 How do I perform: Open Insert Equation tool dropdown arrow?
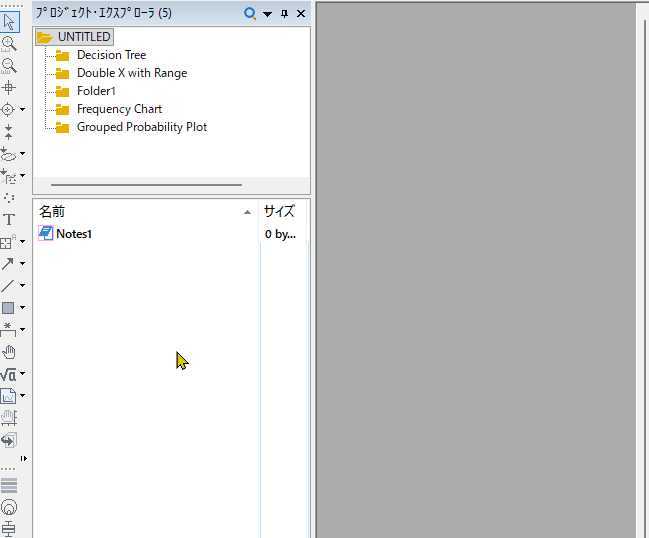click(x=22, y=373)
